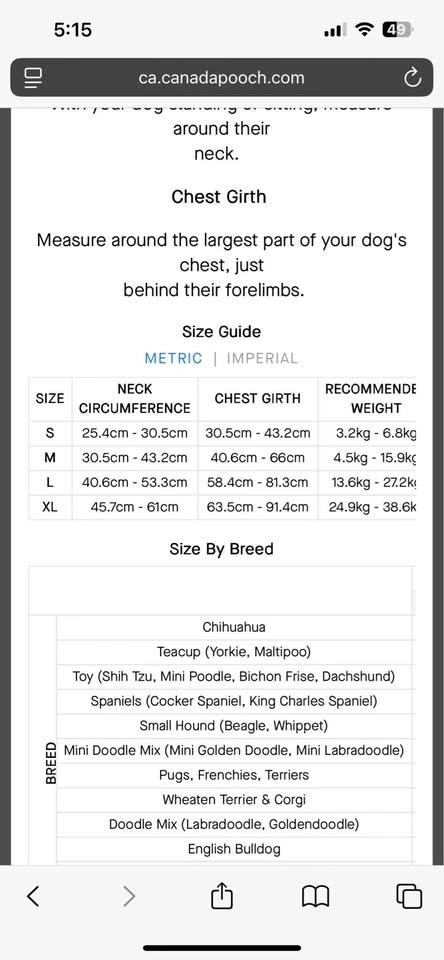444x960 pixels.
Task: Tap the Wheaten Terrier & Corgi row
Action: point(234,800)
